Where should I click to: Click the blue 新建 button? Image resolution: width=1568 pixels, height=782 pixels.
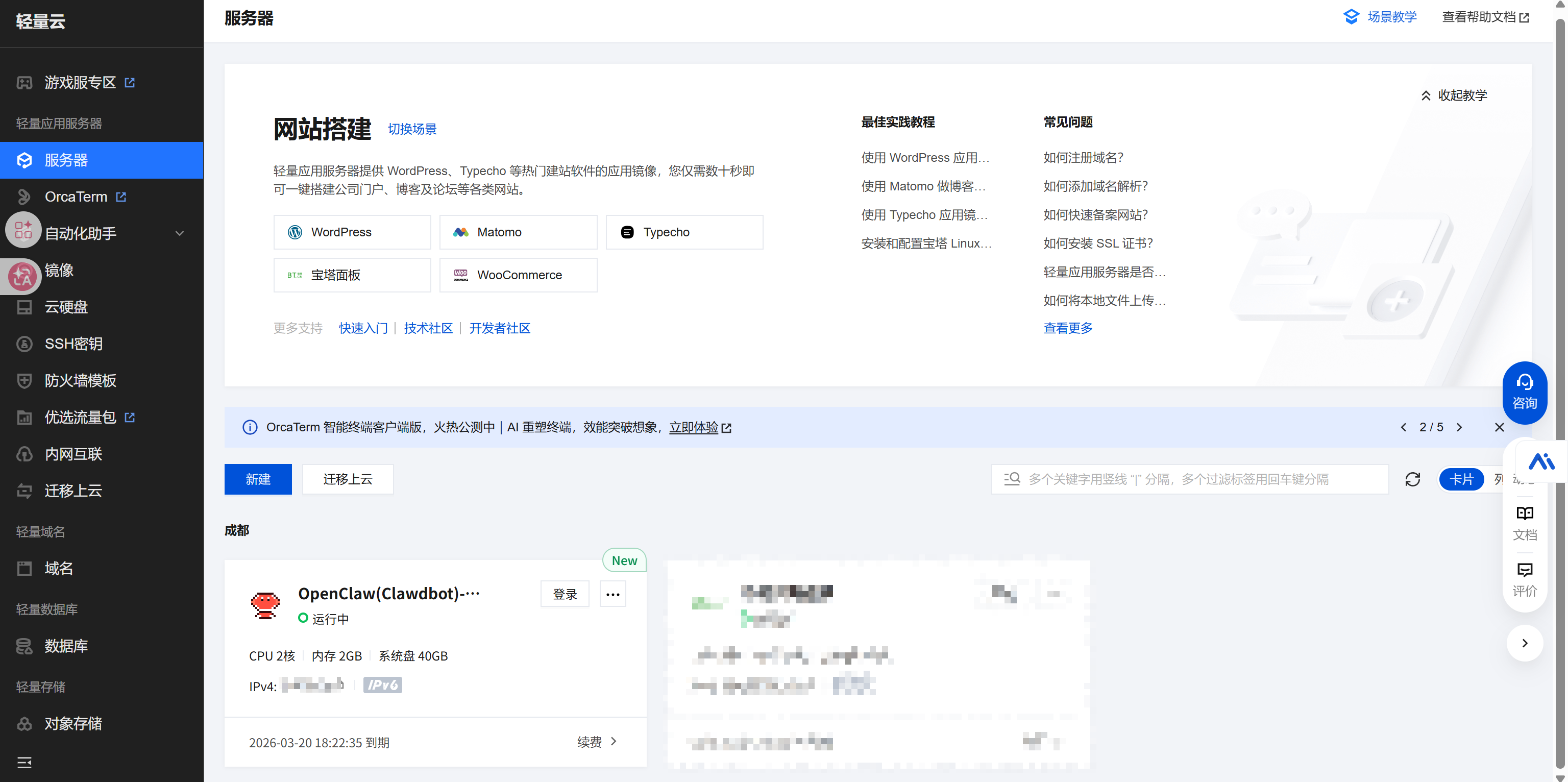coord(257,479)
